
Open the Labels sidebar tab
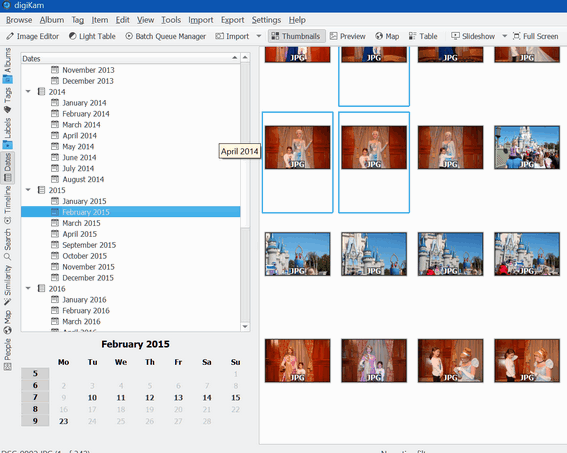click(x=8, y=133)
